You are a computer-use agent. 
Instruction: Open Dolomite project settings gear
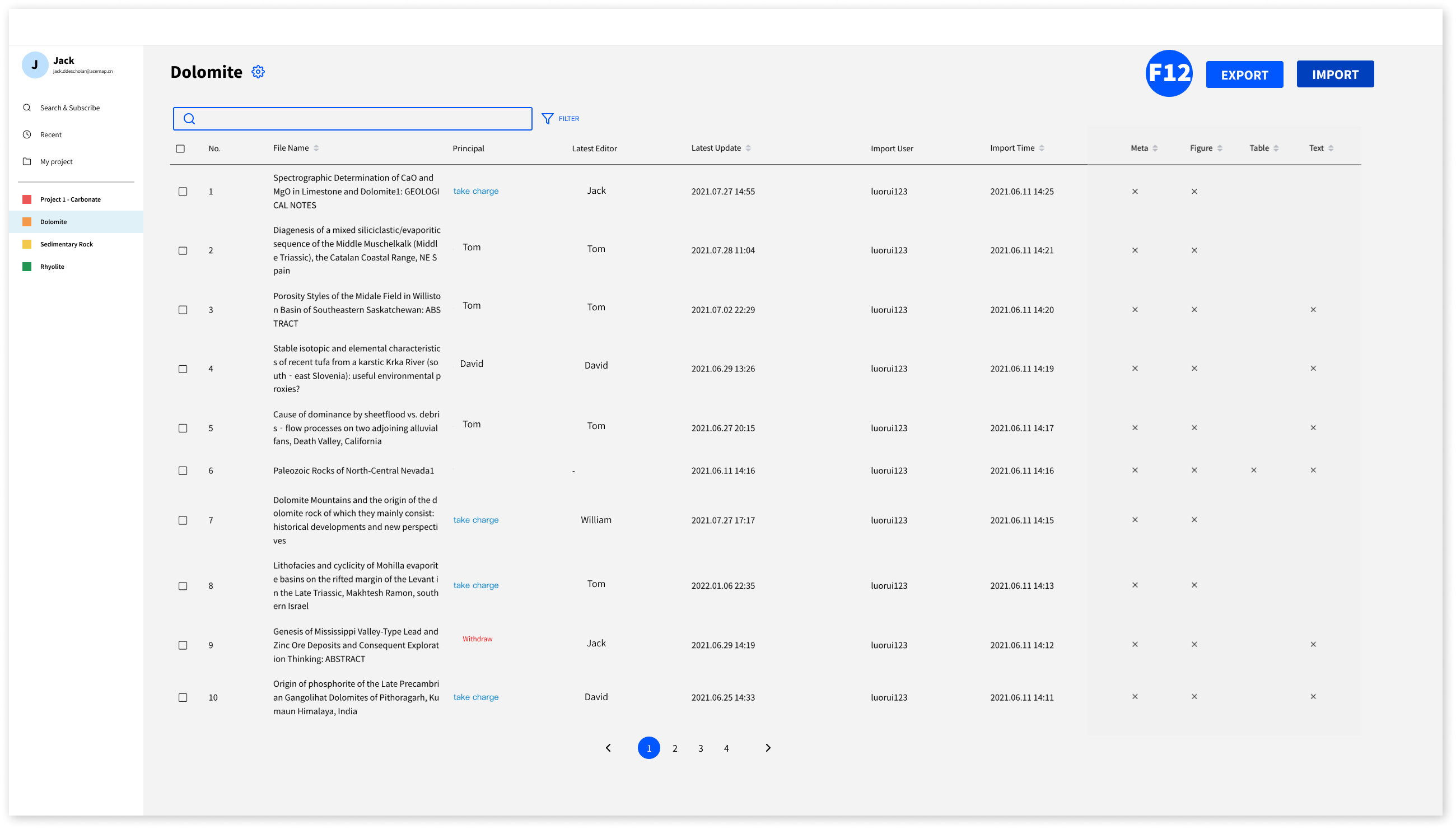(x=258, y=72)
